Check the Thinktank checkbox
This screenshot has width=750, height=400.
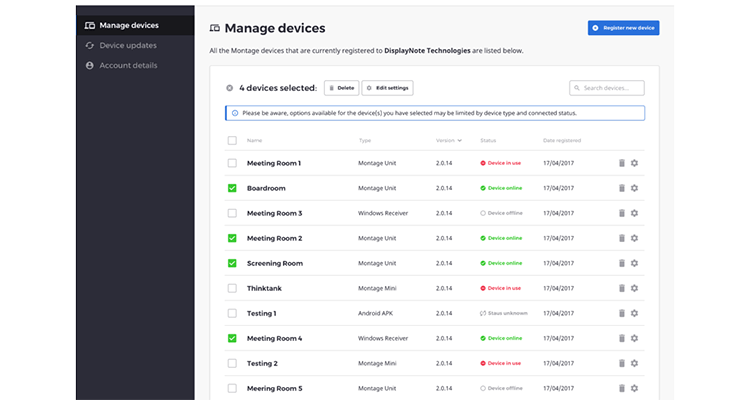(232, 288)
